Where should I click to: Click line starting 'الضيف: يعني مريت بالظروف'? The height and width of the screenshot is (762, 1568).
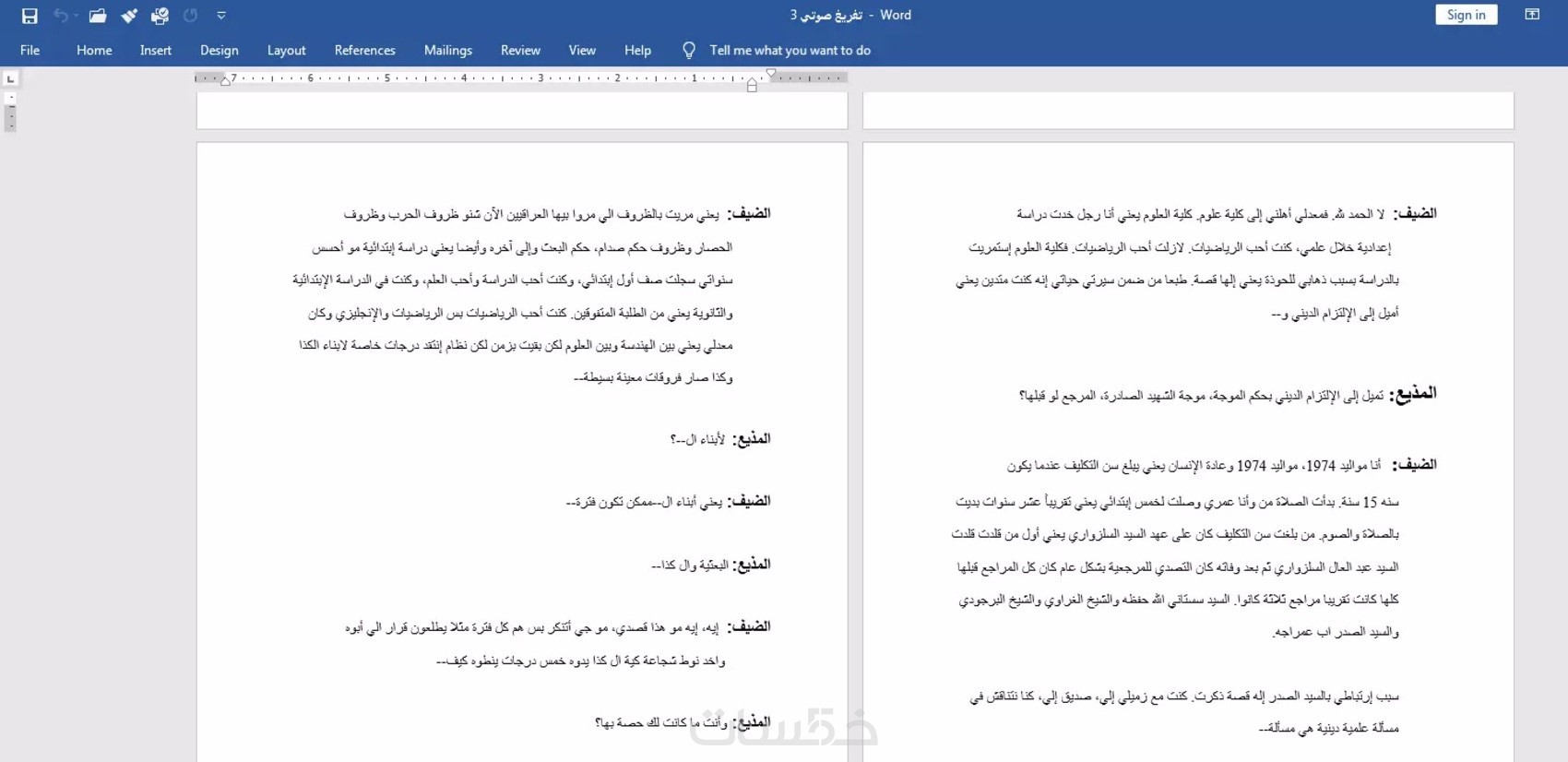(557, 214)
